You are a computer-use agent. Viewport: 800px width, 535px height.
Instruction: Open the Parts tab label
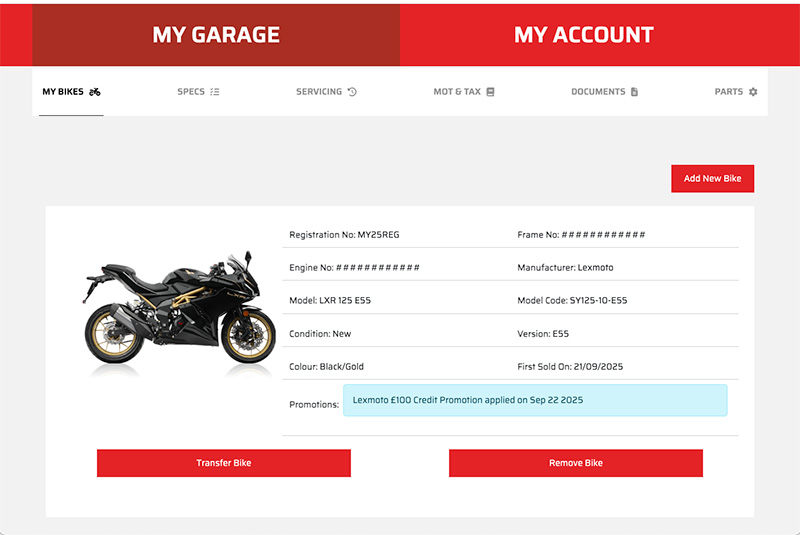coord(729,92)
